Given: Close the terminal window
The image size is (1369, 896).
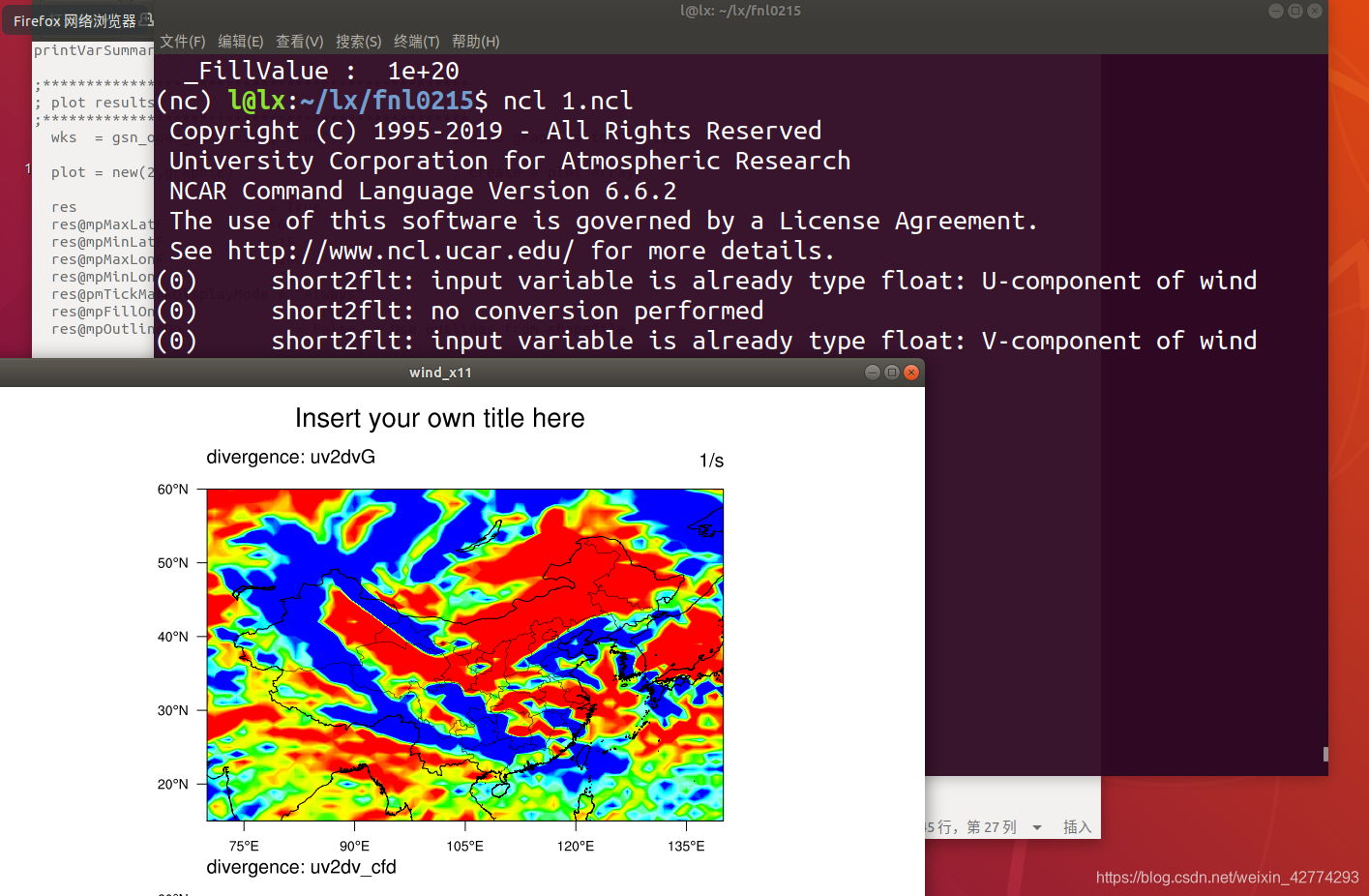Looking at the screenshot, I should pos(1315,11).
